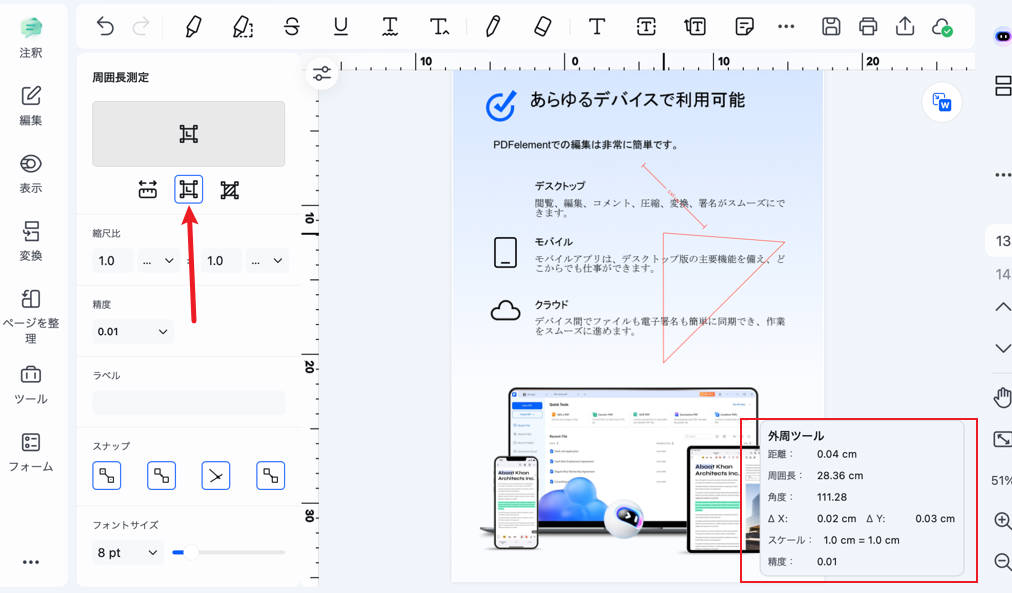Select the highlighter tool in toolbar
This screenshot has height=593, width=1012.
click(x=193, y=27)
